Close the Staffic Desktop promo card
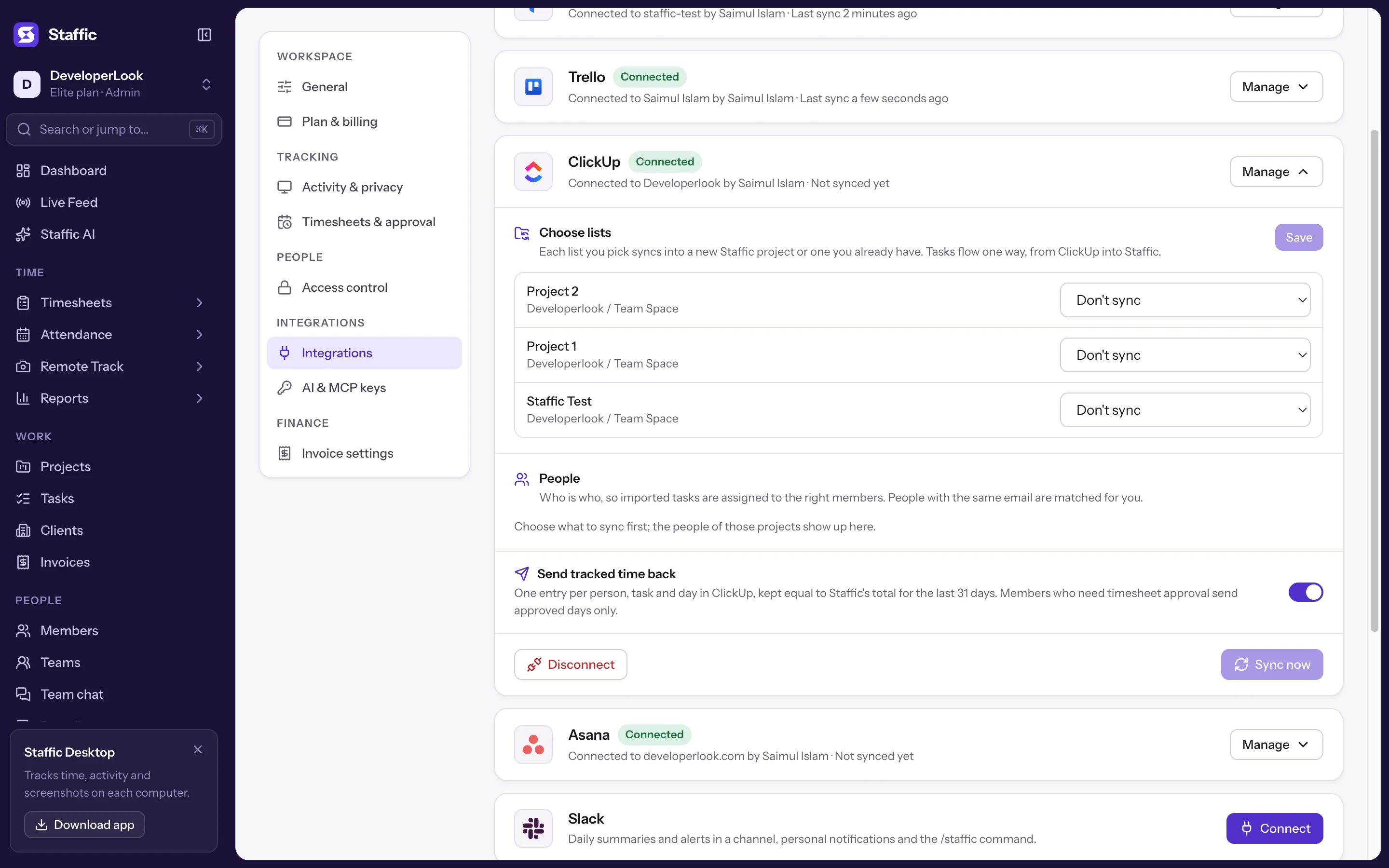Viewport: 1389px width, 868px height. click(x=197, y=749)
